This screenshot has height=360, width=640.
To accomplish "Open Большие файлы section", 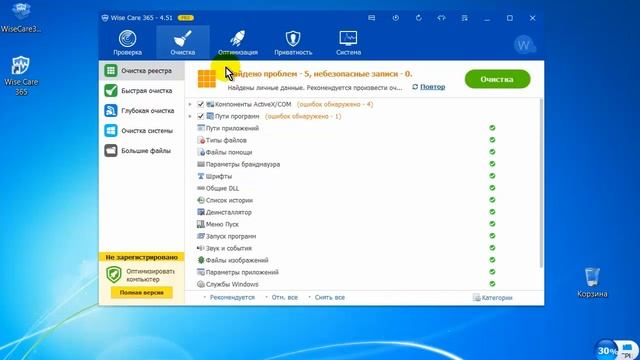I will (142, 151).
